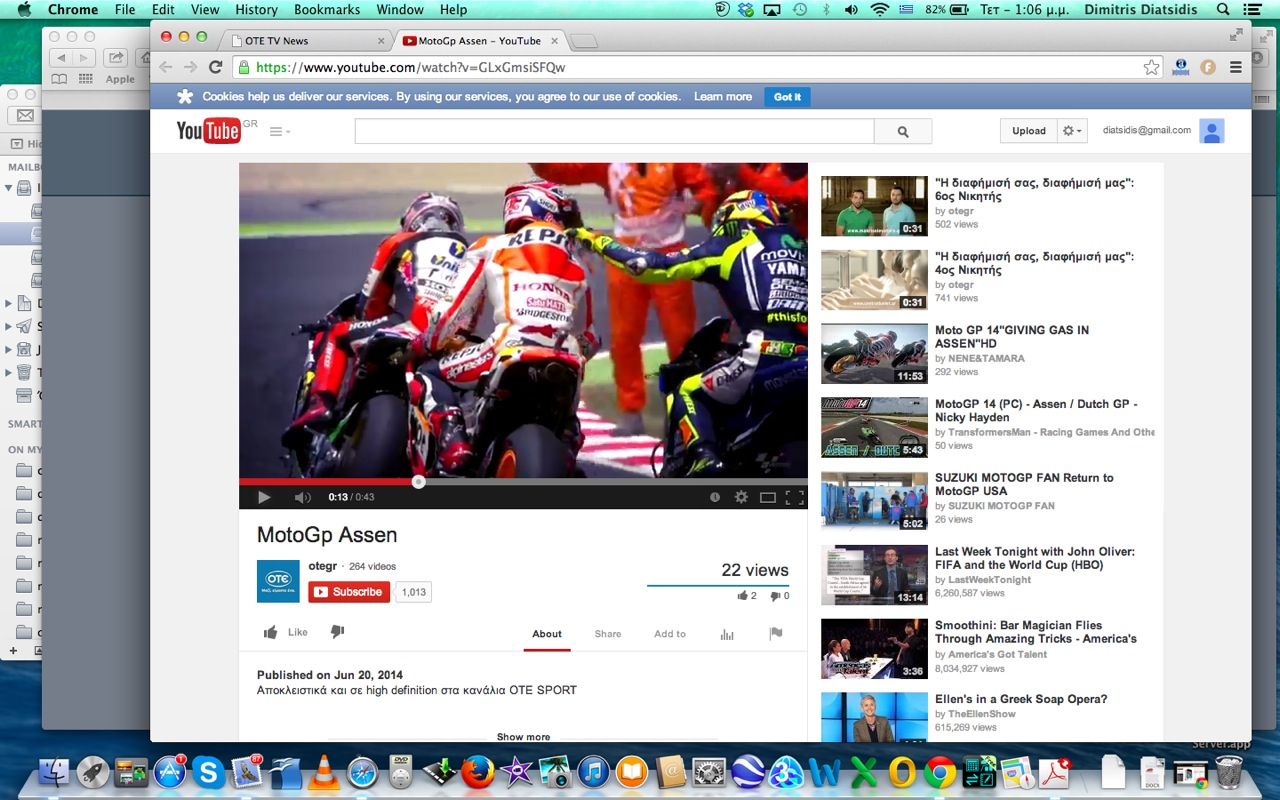Open the video player settings gear

741,497
